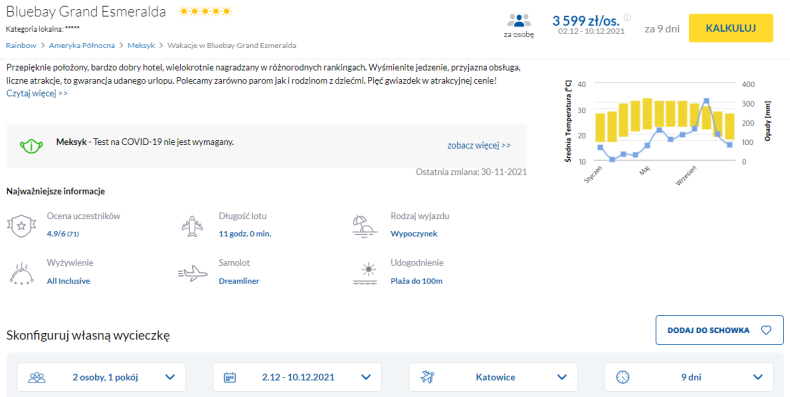The height and width of the screenshot is (397, 790).
Task: Open the '2.12 - 10.12.2021' date dropdown
Action: pos(297,377)
